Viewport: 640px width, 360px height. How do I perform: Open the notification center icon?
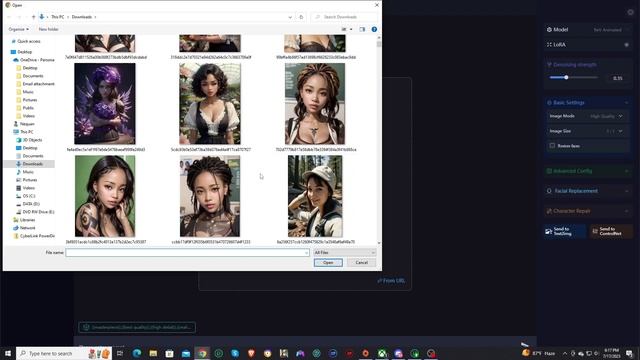(x=630, y=353)
